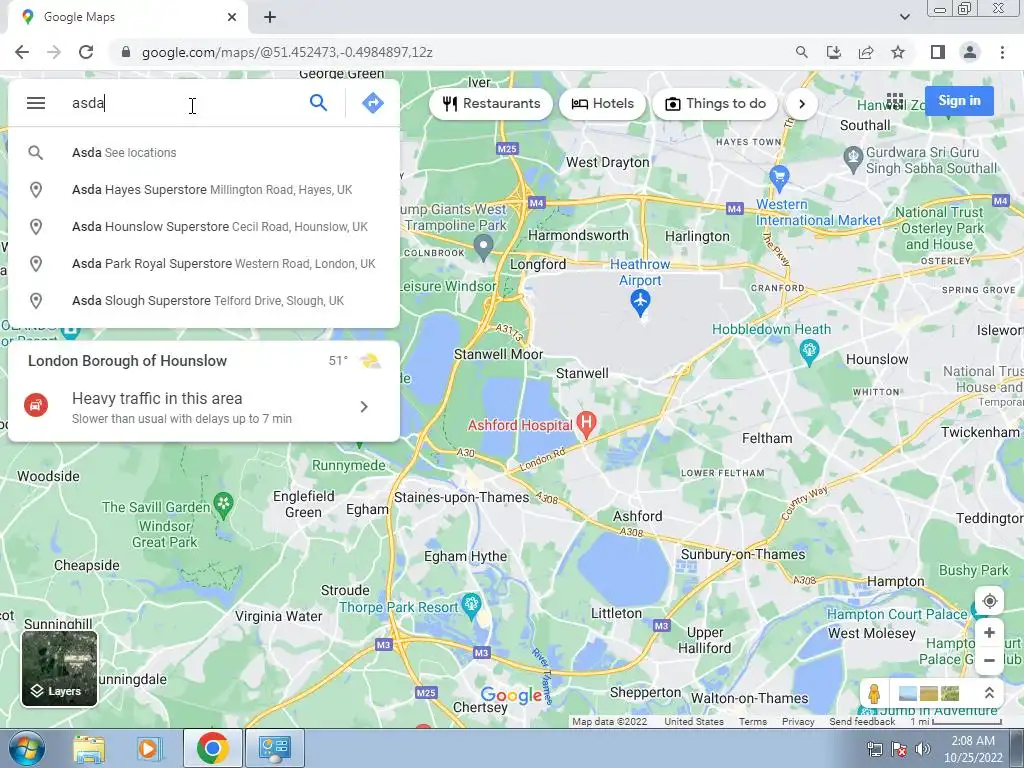1024x768 pixels.
Task: Open the Privacy link
Action: [x=798, y=722]
